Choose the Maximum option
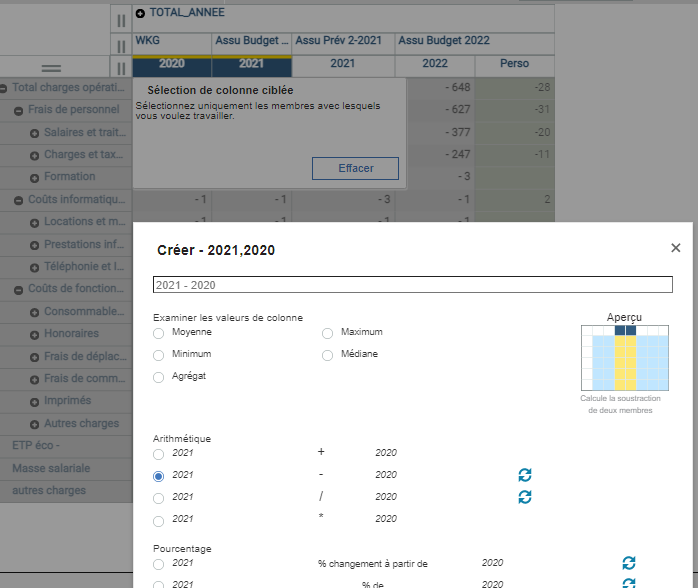 pos(328,332)
